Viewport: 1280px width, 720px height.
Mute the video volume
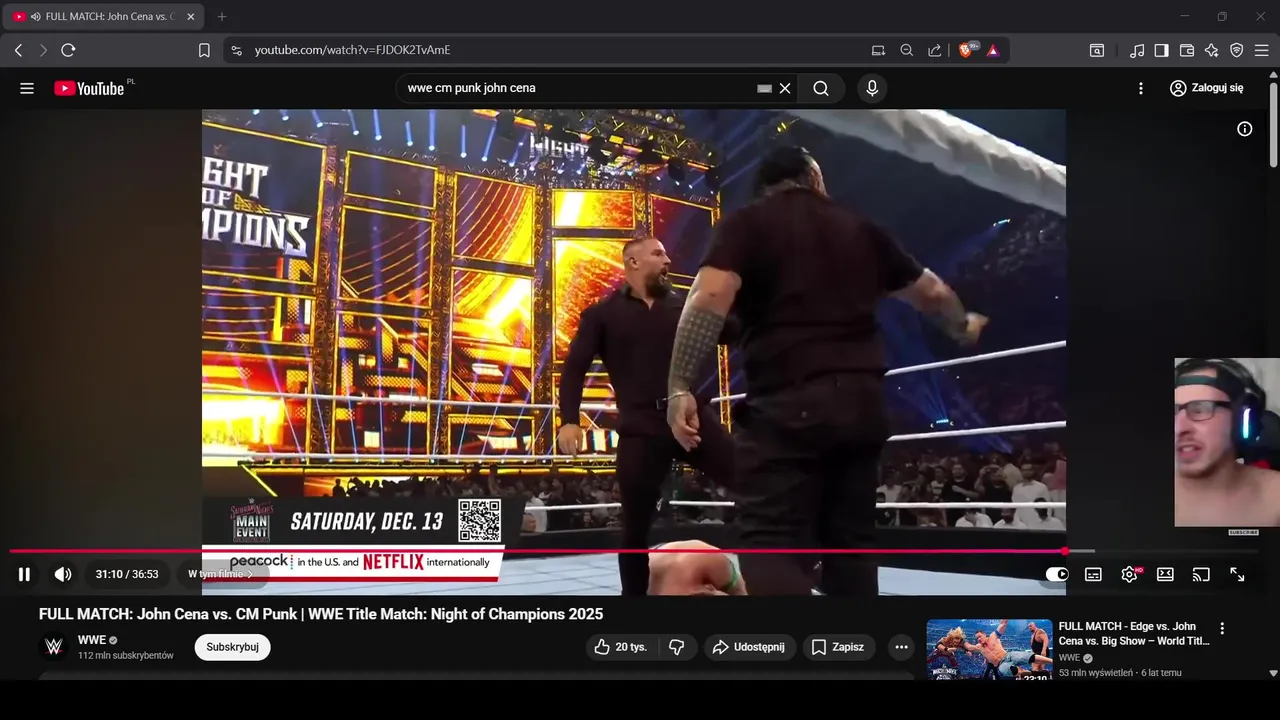pos(63,574)
